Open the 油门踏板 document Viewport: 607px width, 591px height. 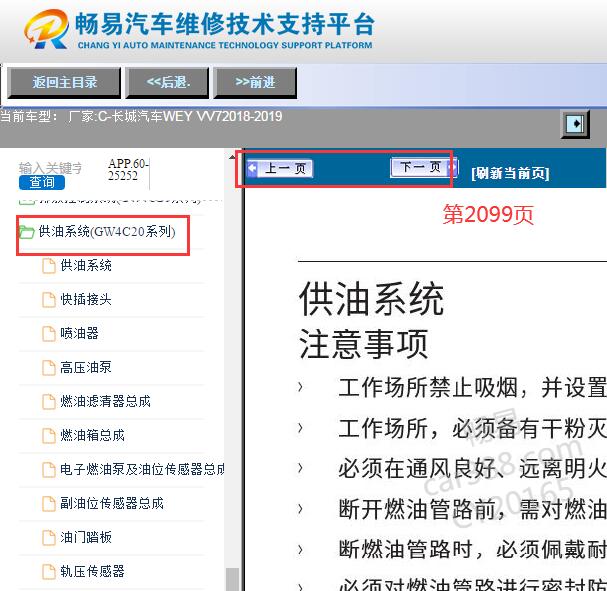pos(86,537)
